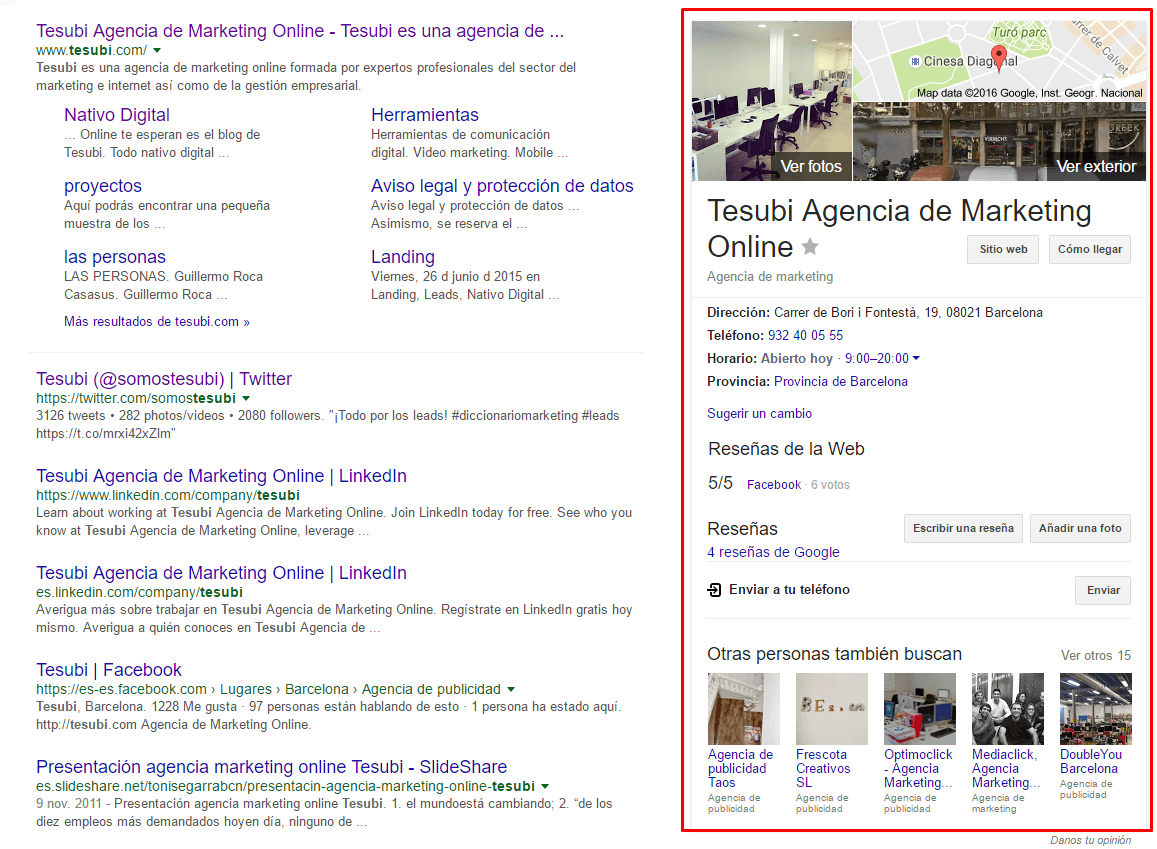Open the Herramientas sitelink
The width and height of the screenshot is (1157, 849).
point(425,115)
